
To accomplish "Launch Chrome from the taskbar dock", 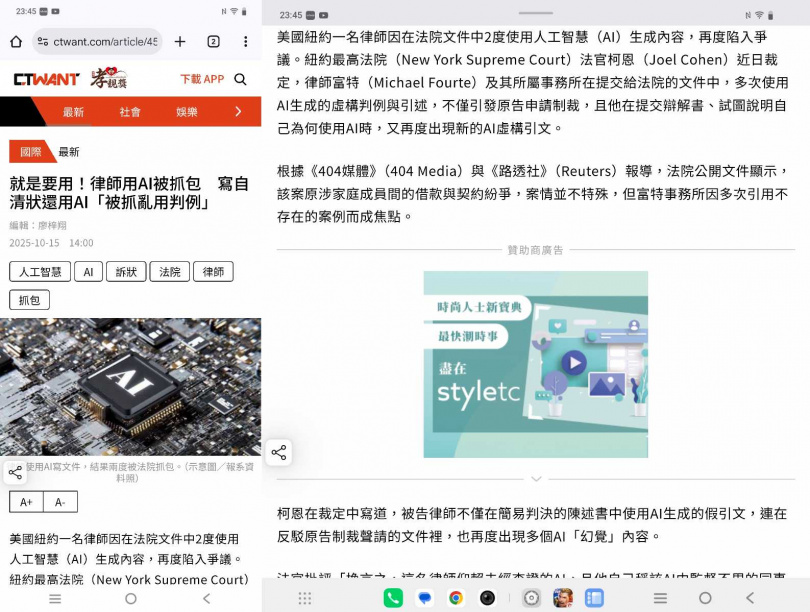I will [x=455, y=596].
